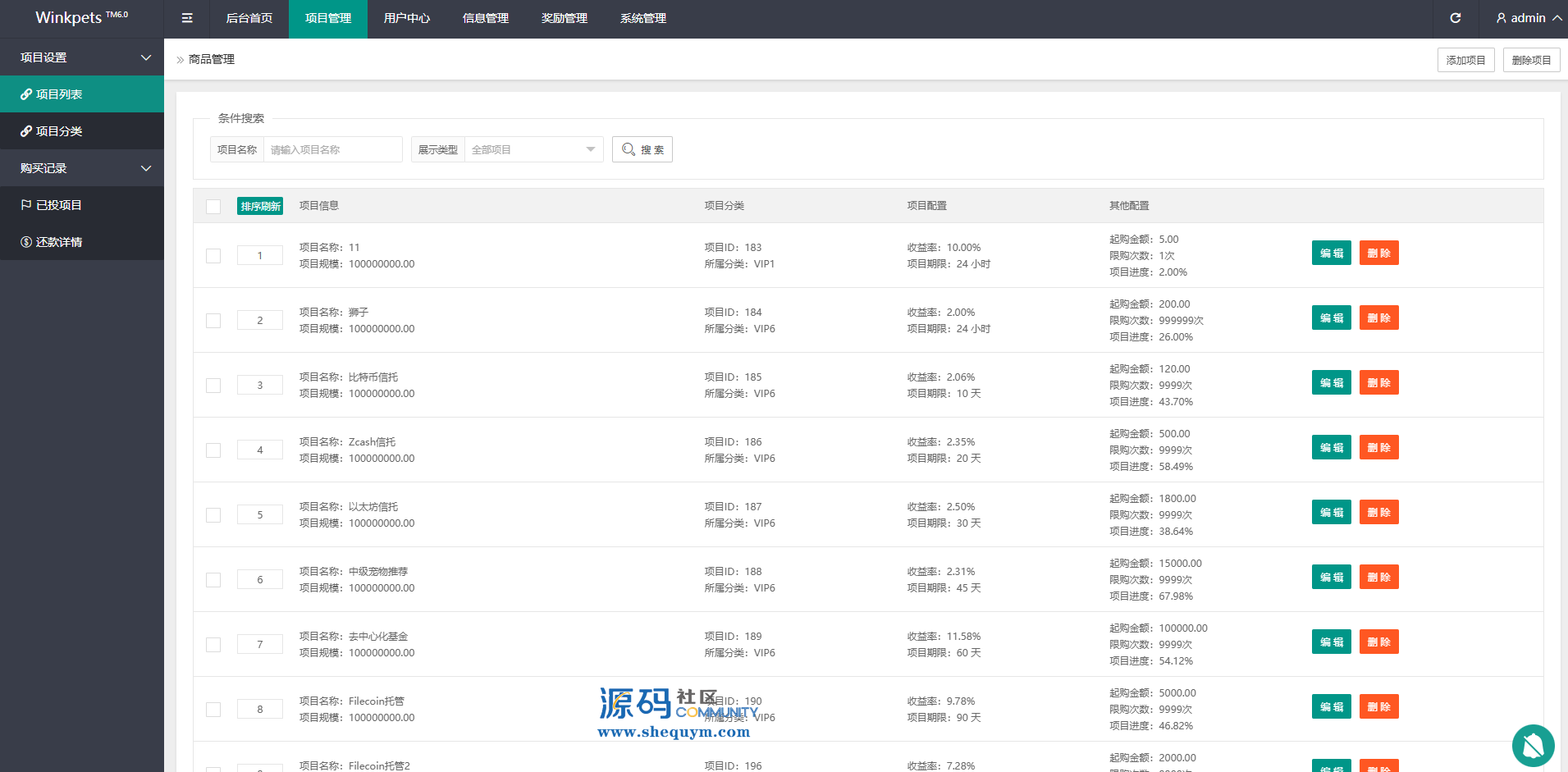Click the refresh icon in top bar

point(1456,18)
